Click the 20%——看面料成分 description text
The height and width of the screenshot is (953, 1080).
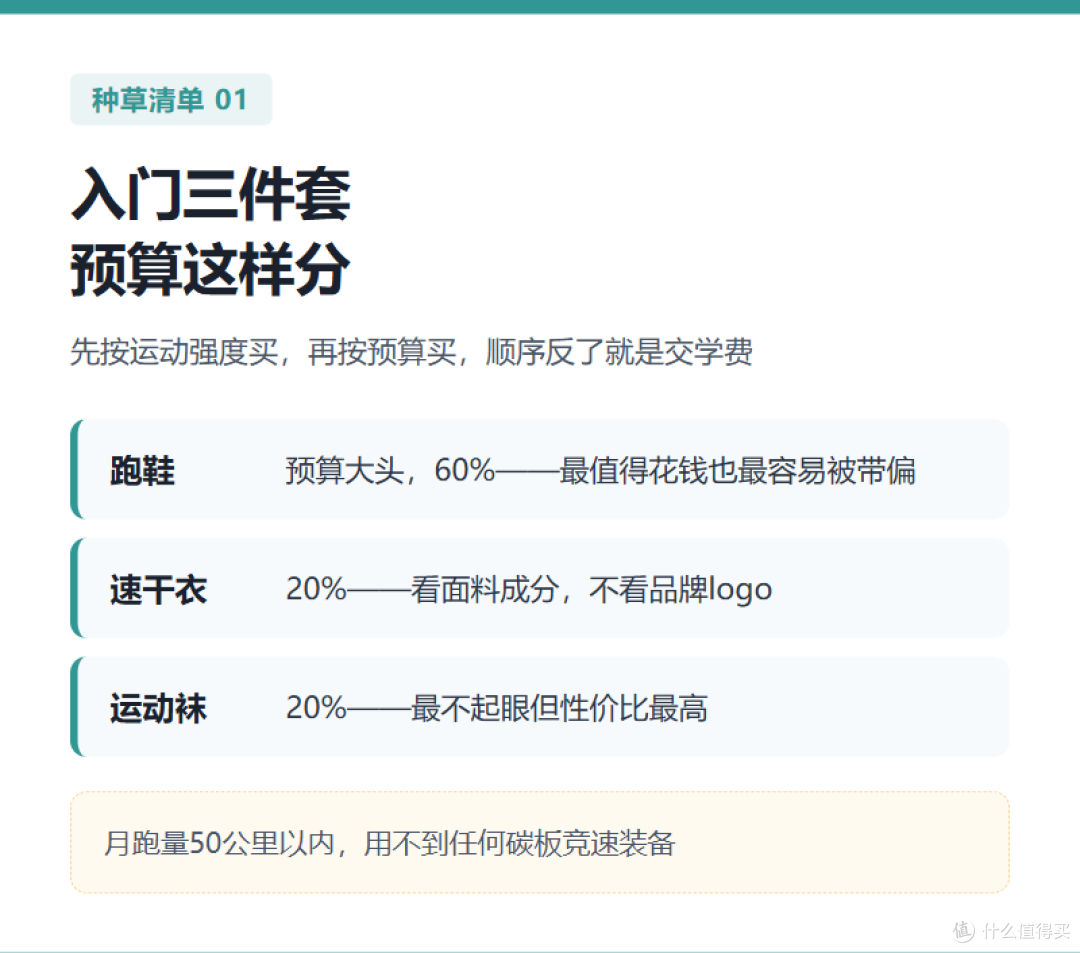coord(529,590)
